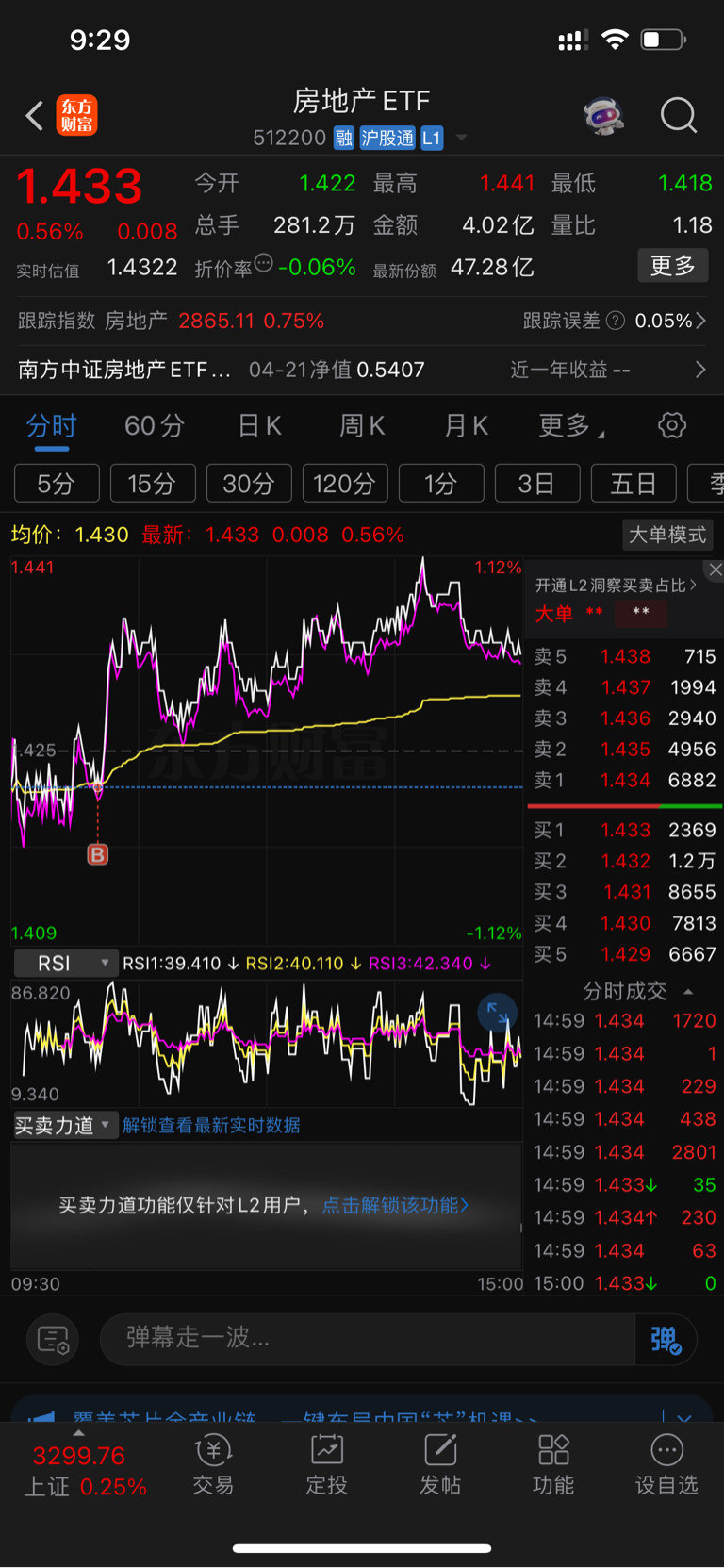This screenshot has height=1568, width=724.
Task: Tap 买5 price 1.429 row
Action: click(x=625, y=954)
